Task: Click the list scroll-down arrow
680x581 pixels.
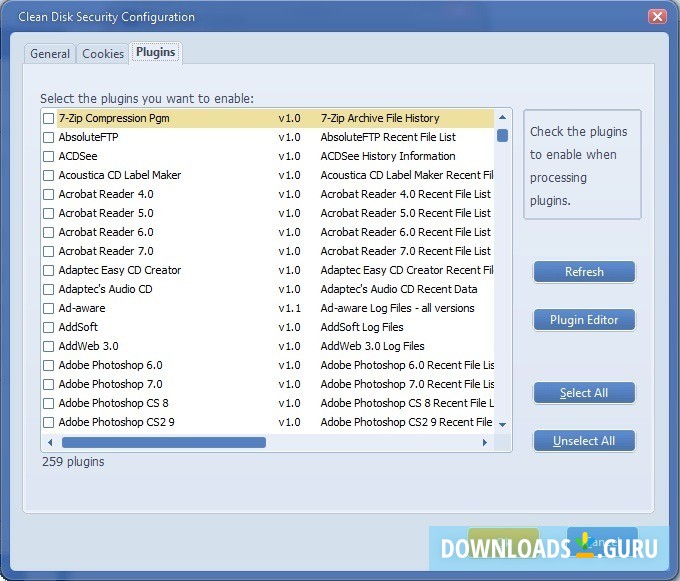Action: click(502, 424)
